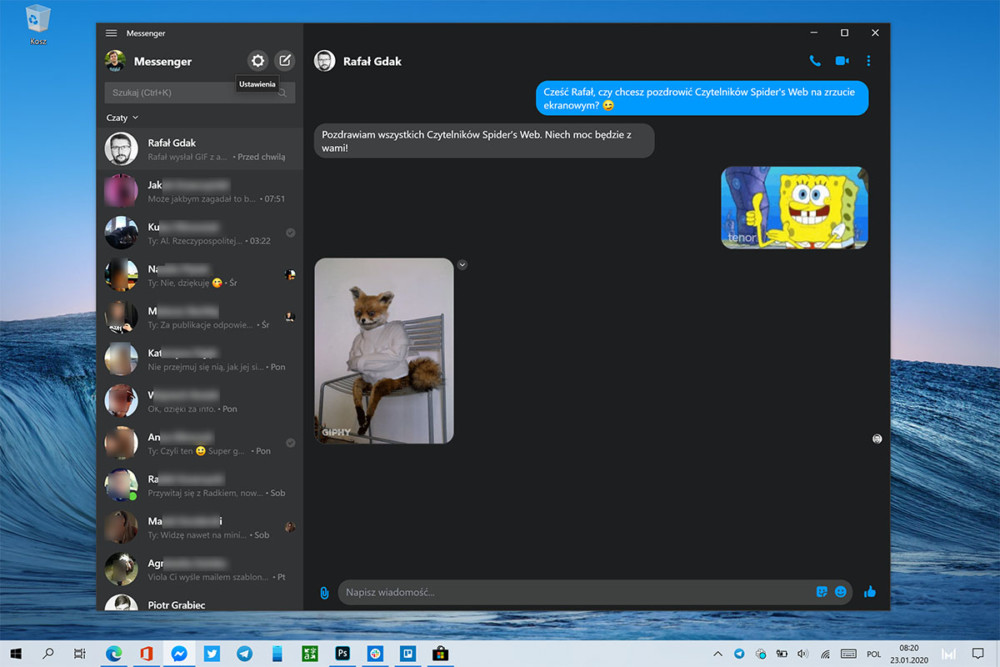Open the chat starting with 'Jak'
Image resolution: width=1000 pixels, height=667 pixels.
(x=200, y=191)
